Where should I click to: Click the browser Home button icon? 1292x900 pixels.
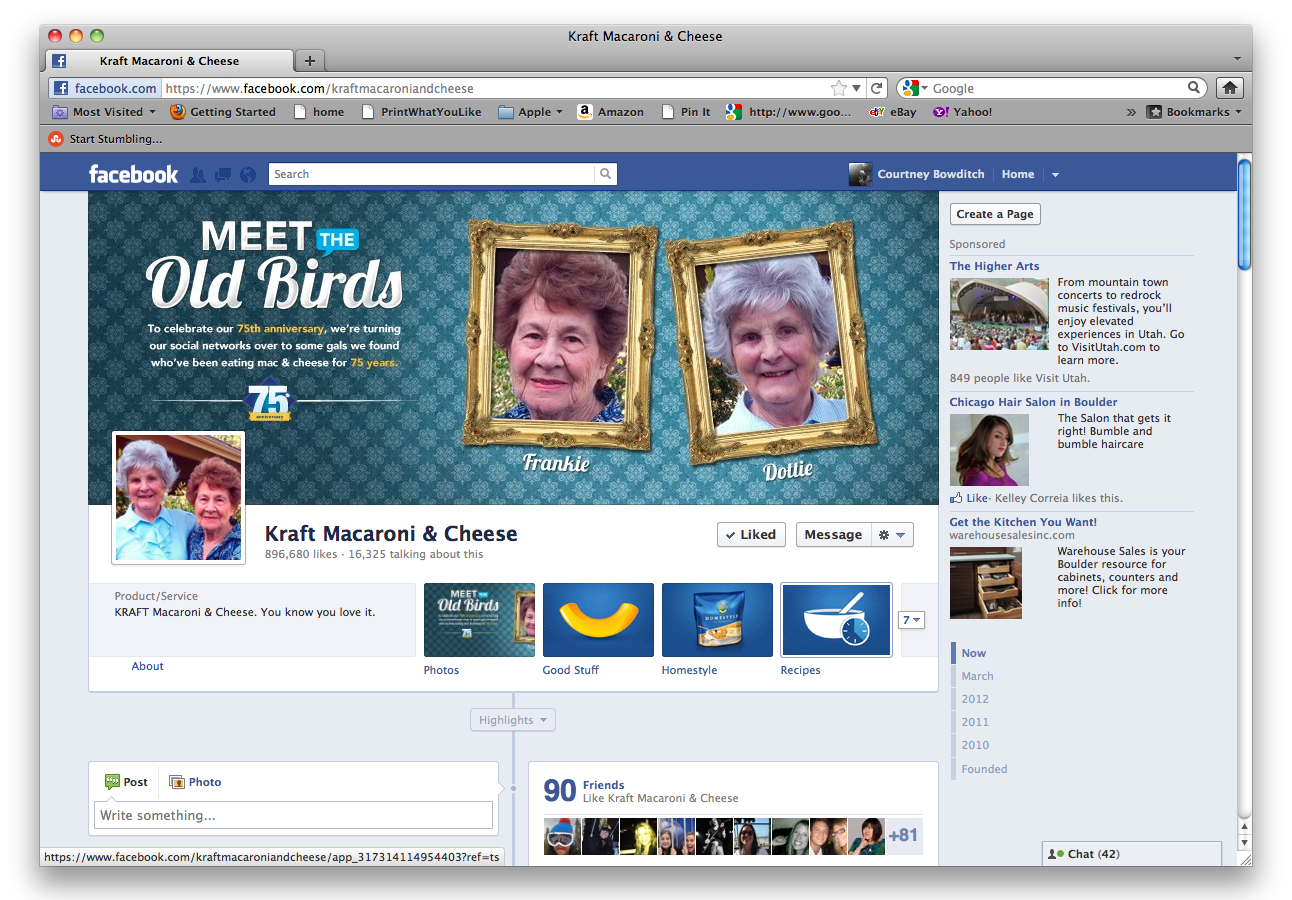click(1231, 88)
